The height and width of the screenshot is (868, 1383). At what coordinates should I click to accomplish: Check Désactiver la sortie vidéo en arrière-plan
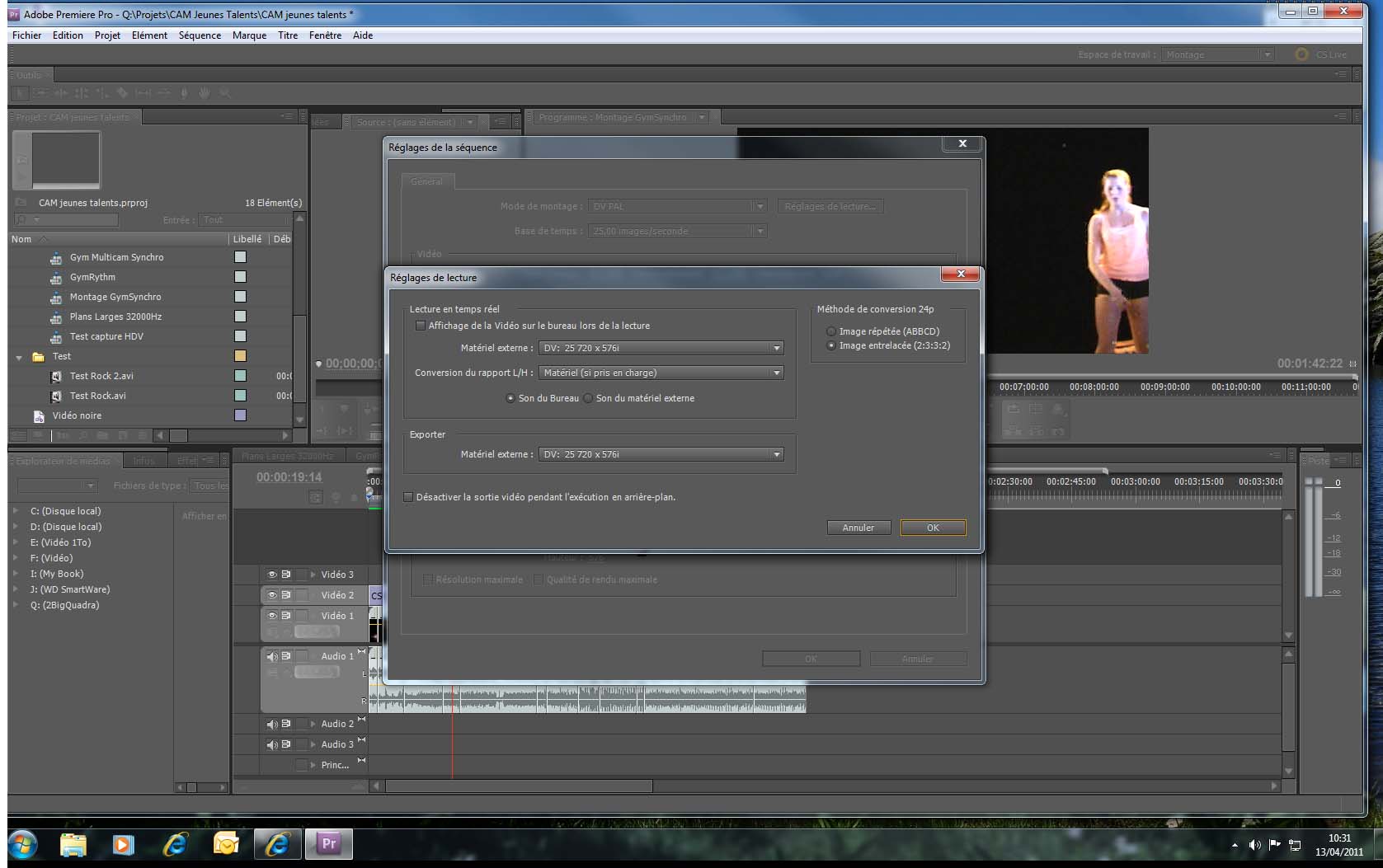tap(408, 497)
